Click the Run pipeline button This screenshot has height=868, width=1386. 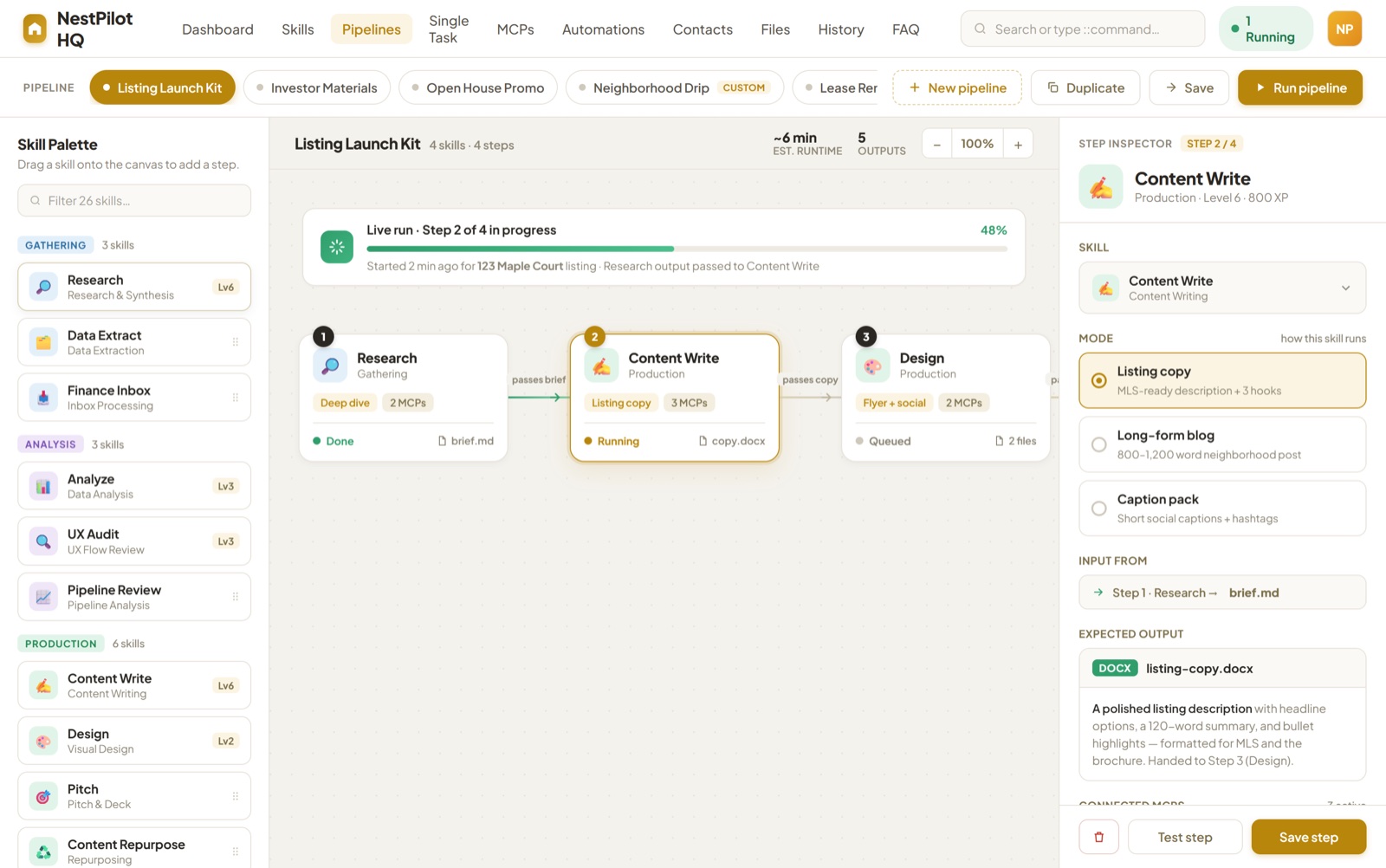click(1300, 87)
